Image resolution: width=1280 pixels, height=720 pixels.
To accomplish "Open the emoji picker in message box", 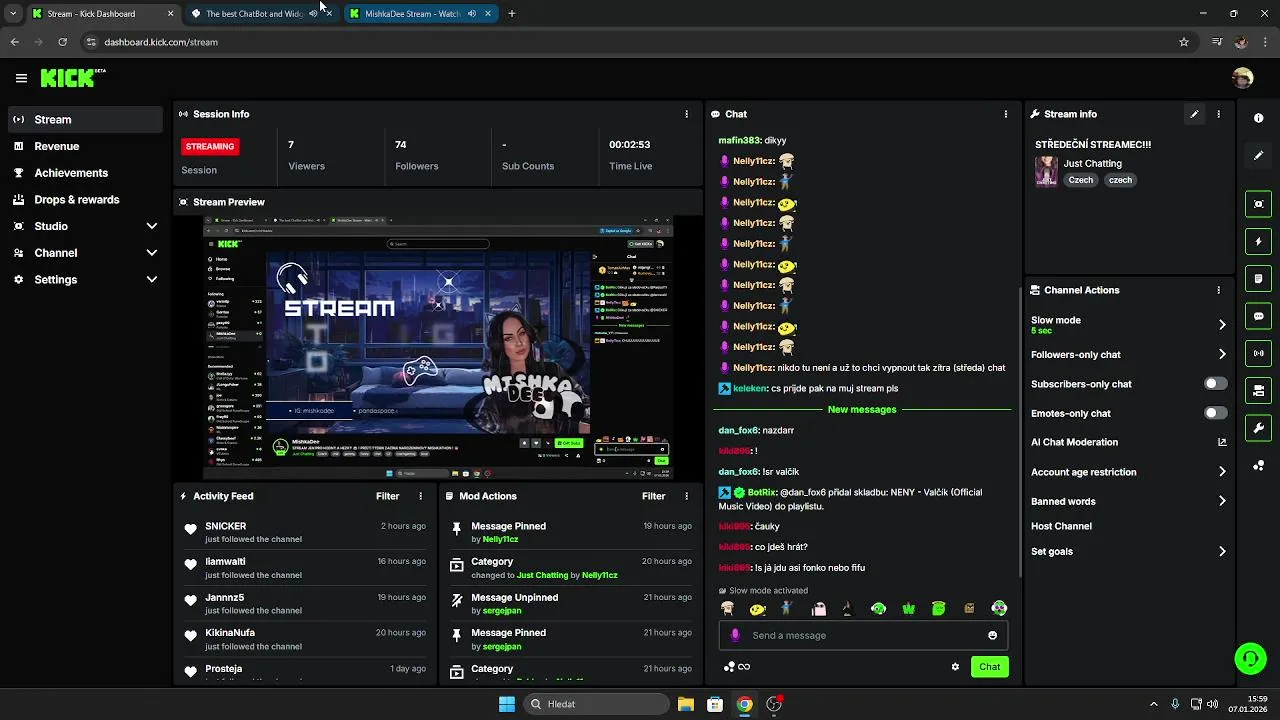I will 992,635.
